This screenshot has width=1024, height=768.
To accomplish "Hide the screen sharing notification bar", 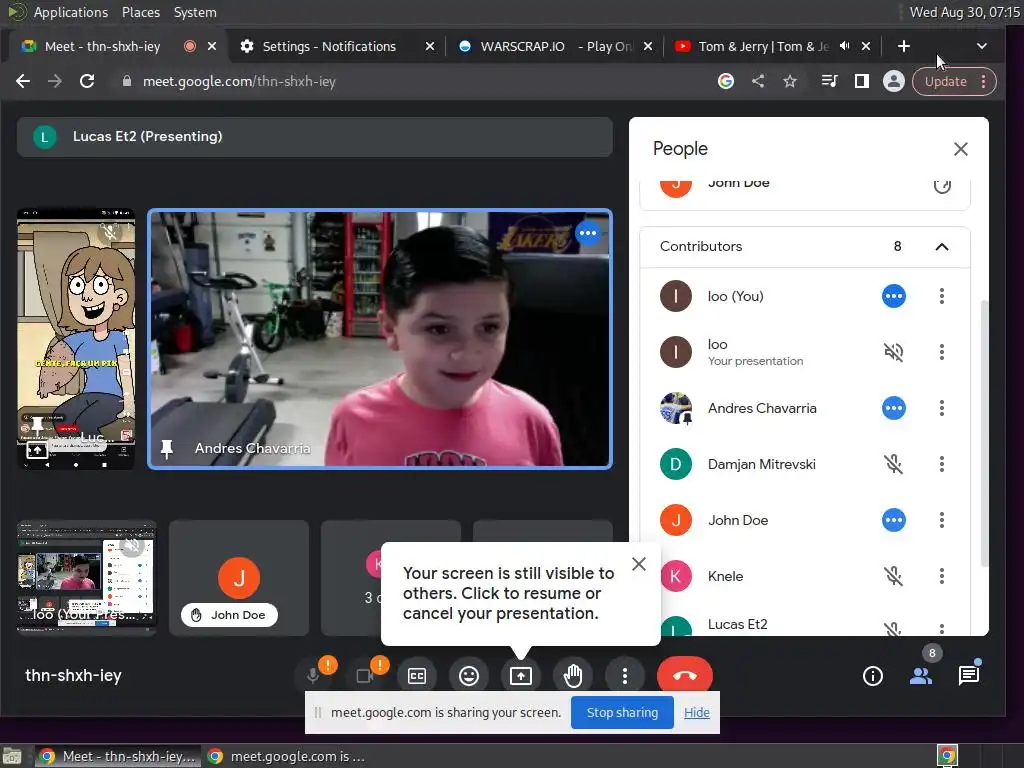I will pyautogui.click(x=696, y=712).
